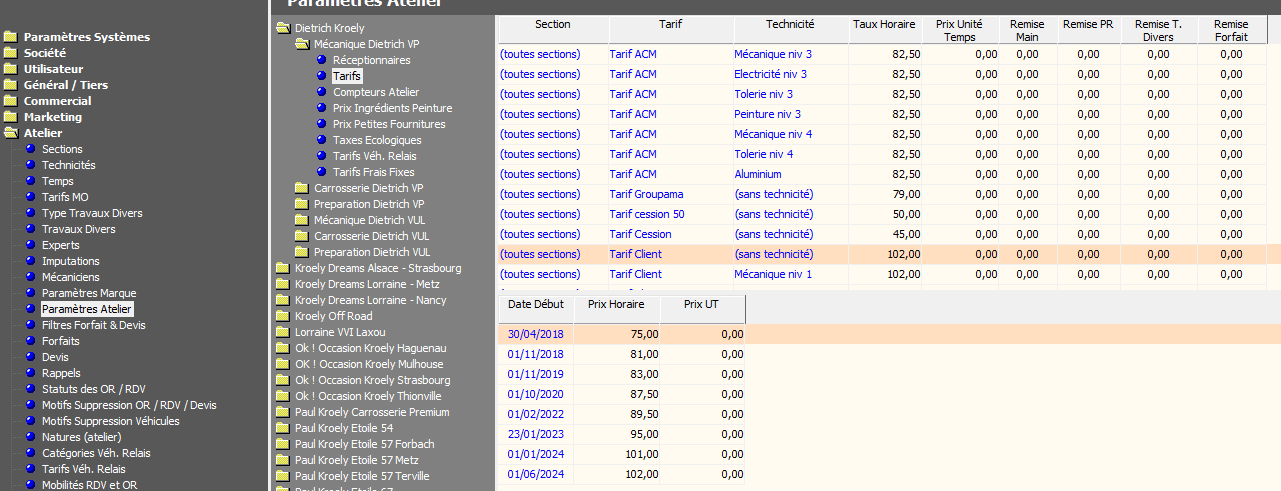Expand Carrosserie Dietrich VUL folder
This screenshot has width=1281, height=491.
coord(372,236)
